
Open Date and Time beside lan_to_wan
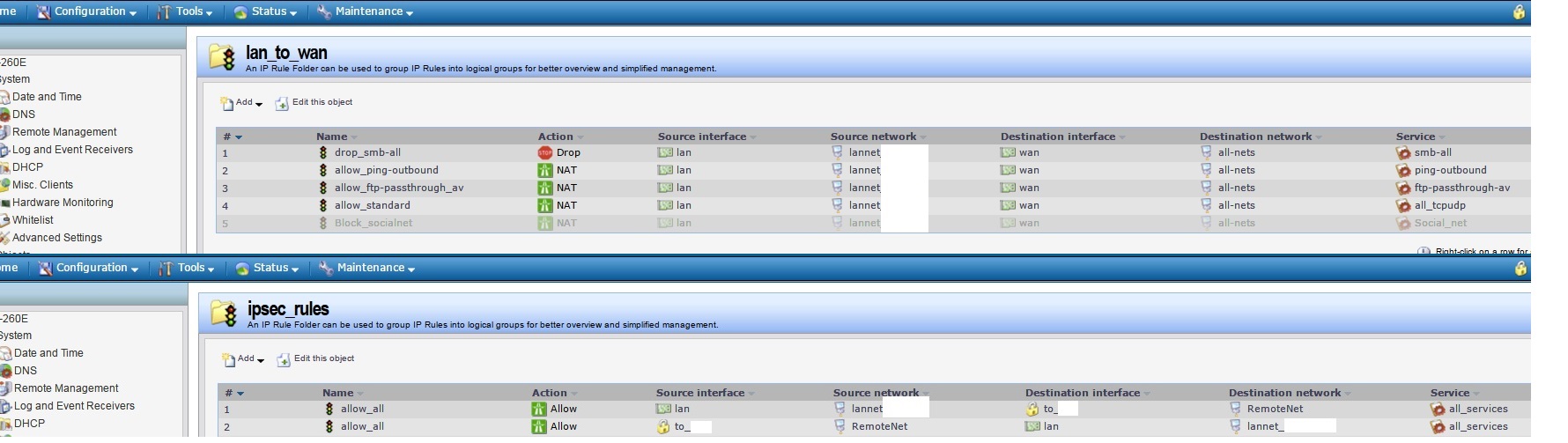click(47, 97)
